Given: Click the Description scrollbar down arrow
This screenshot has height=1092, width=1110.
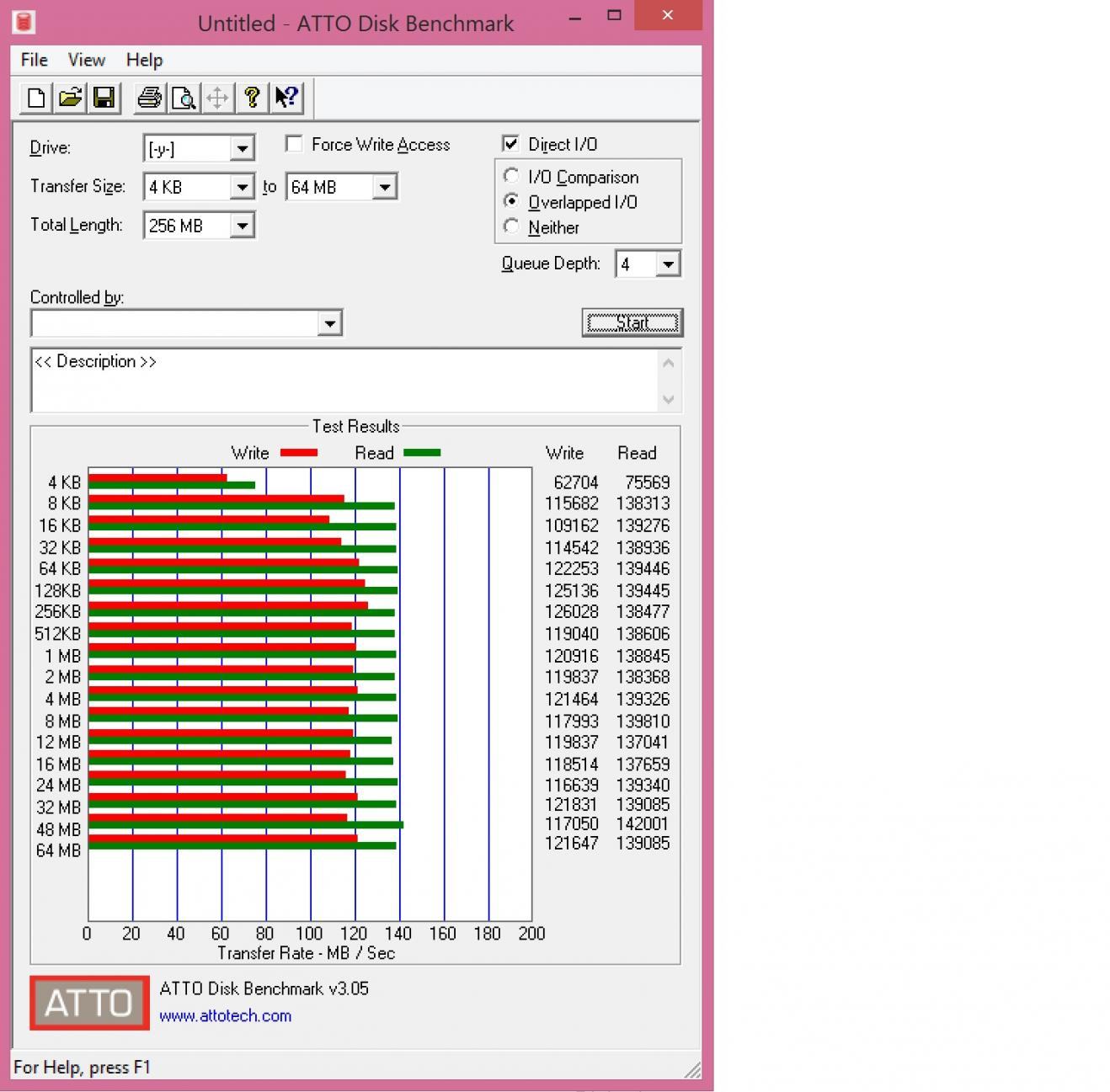Looking at the screenshot, I should tap(668, 399).
